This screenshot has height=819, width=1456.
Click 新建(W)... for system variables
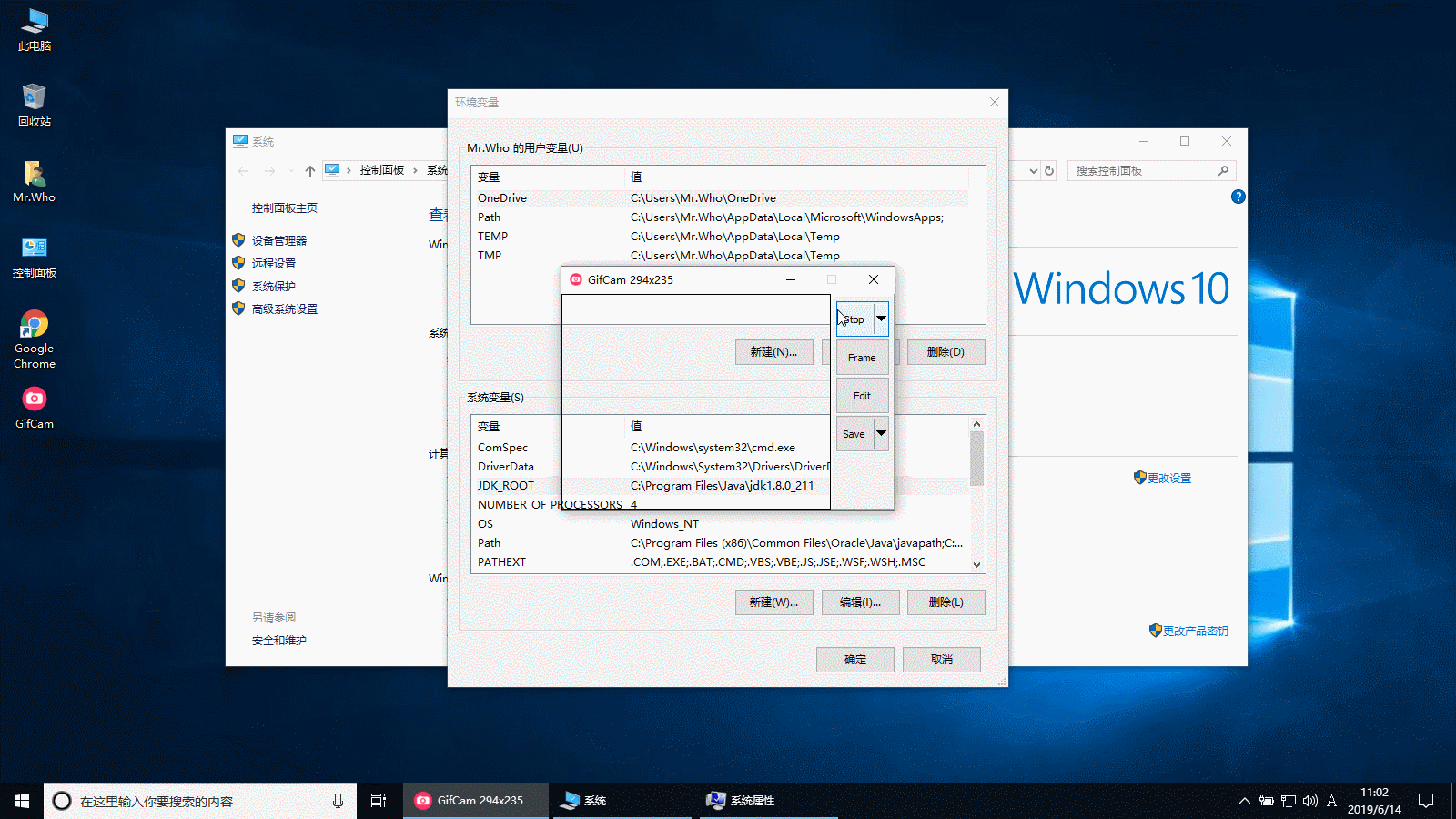(773, 602)
